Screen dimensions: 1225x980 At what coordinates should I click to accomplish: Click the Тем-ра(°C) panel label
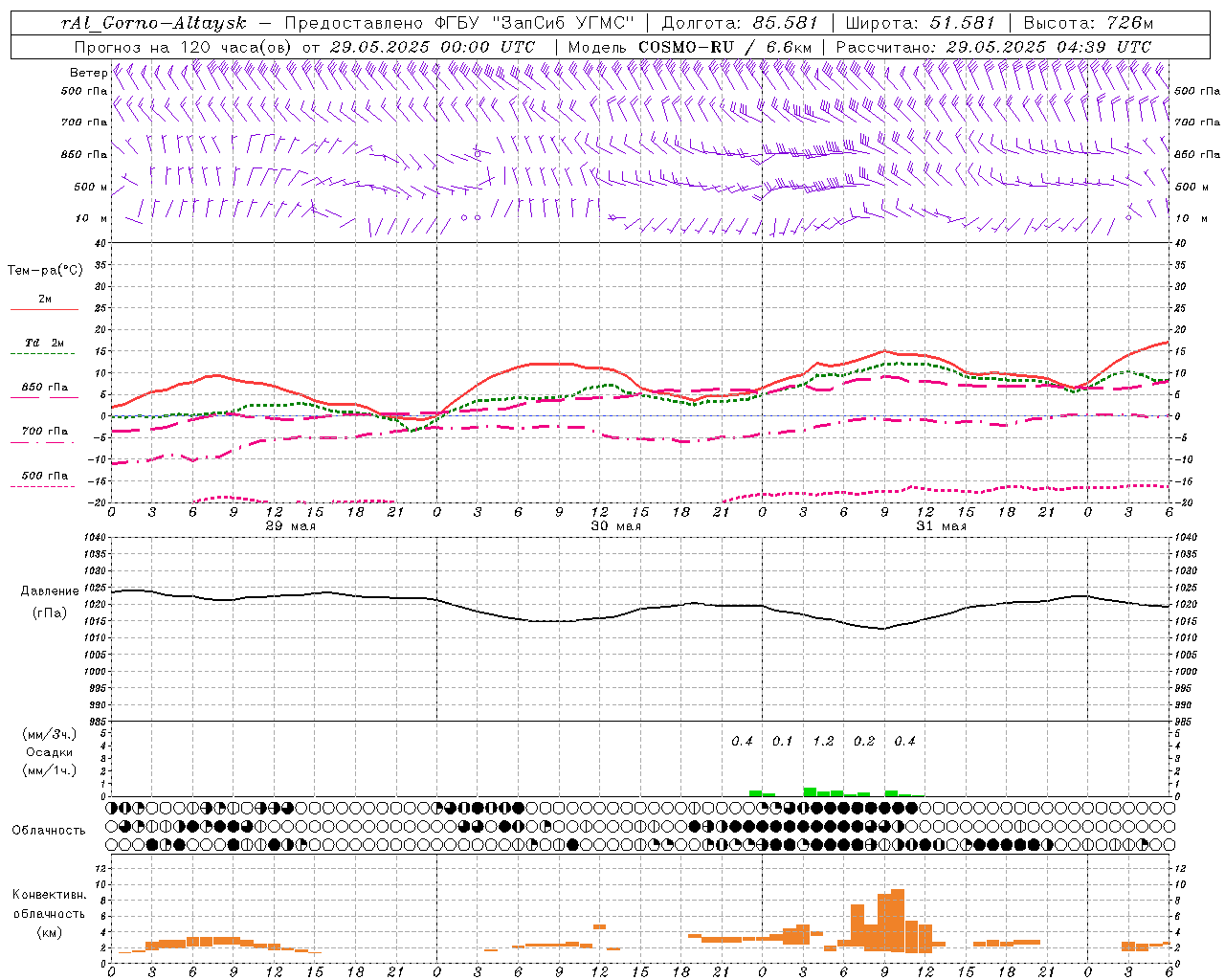pos(45,271)
